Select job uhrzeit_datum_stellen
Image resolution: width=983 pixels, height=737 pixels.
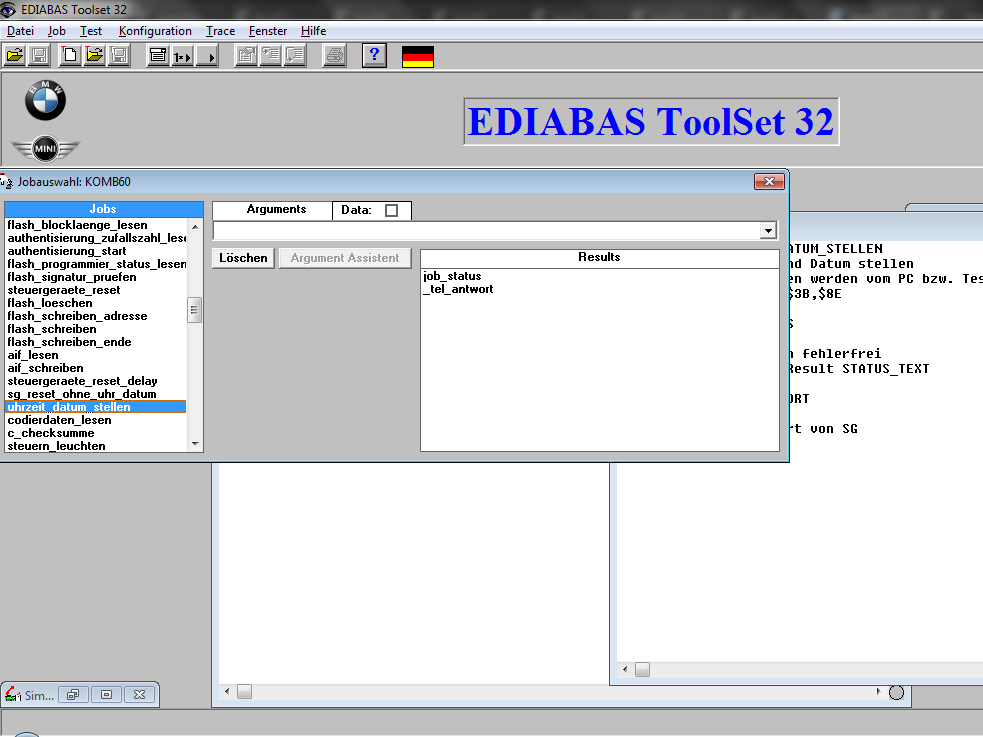click(95, 407)
